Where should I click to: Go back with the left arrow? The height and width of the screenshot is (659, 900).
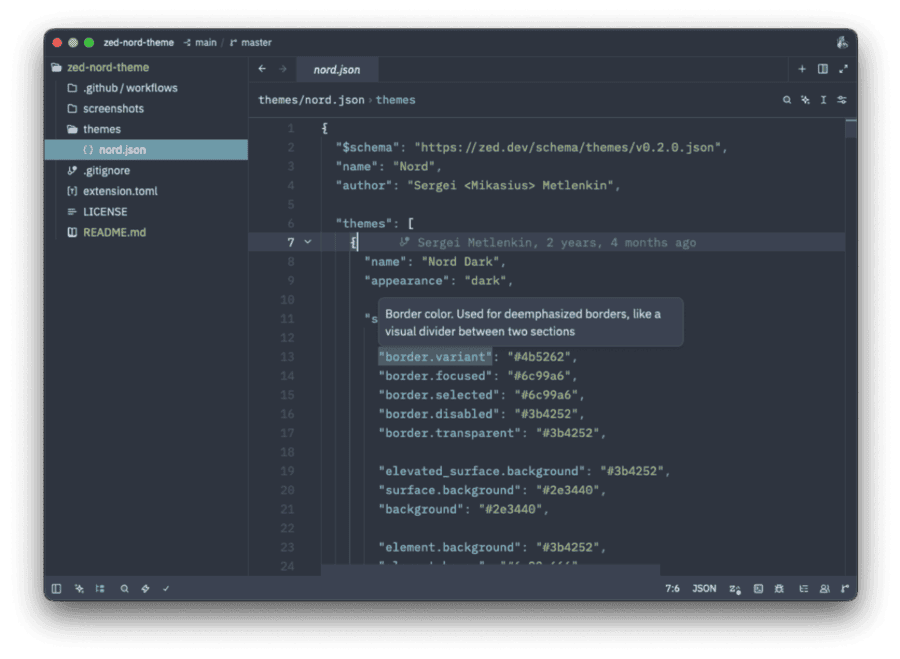(x=262, y=69)
